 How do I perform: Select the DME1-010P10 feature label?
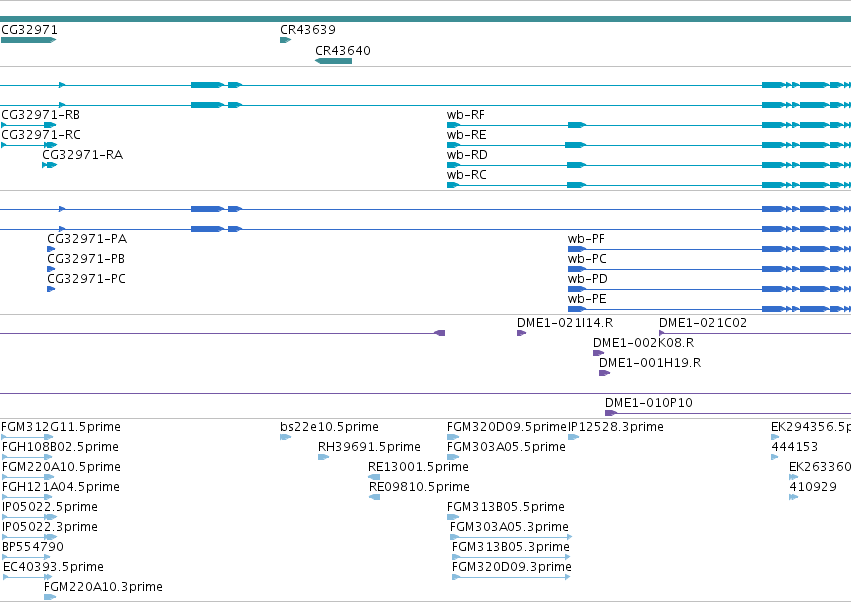649,403
